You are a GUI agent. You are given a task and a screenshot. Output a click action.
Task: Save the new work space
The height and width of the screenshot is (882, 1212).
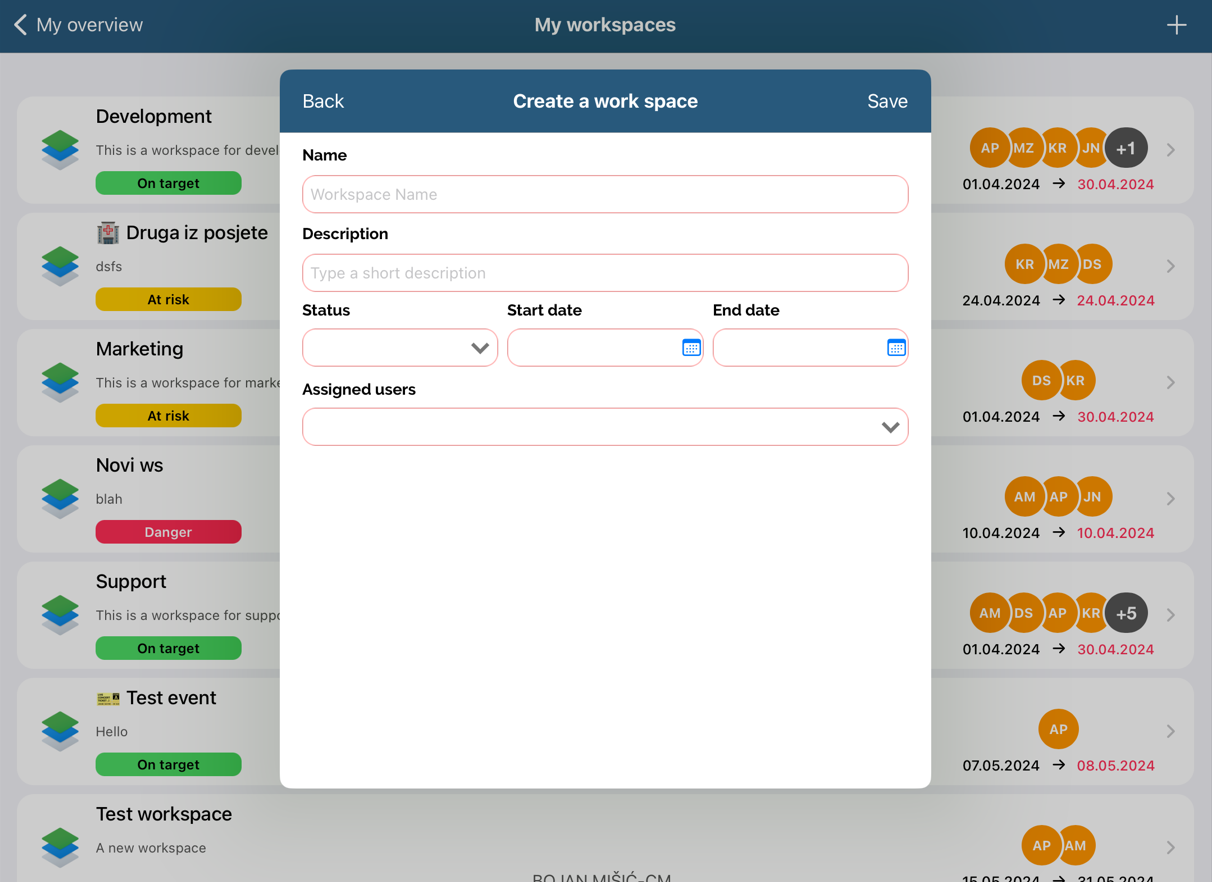887,101
